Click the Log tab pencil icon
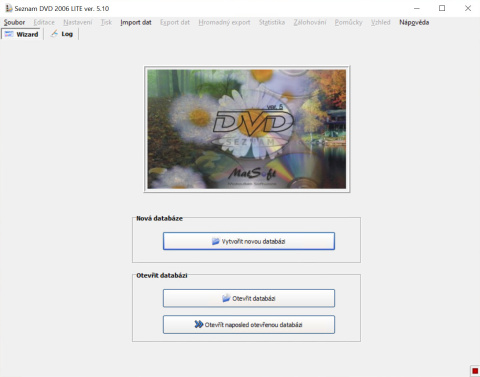 pyautogui.click(x=54, y=34)
